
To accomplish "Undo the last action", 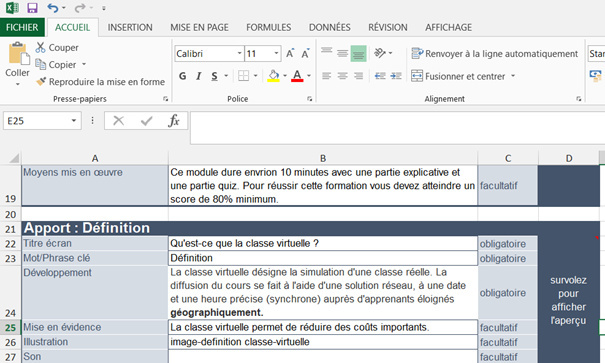I will tap(52, 8).
